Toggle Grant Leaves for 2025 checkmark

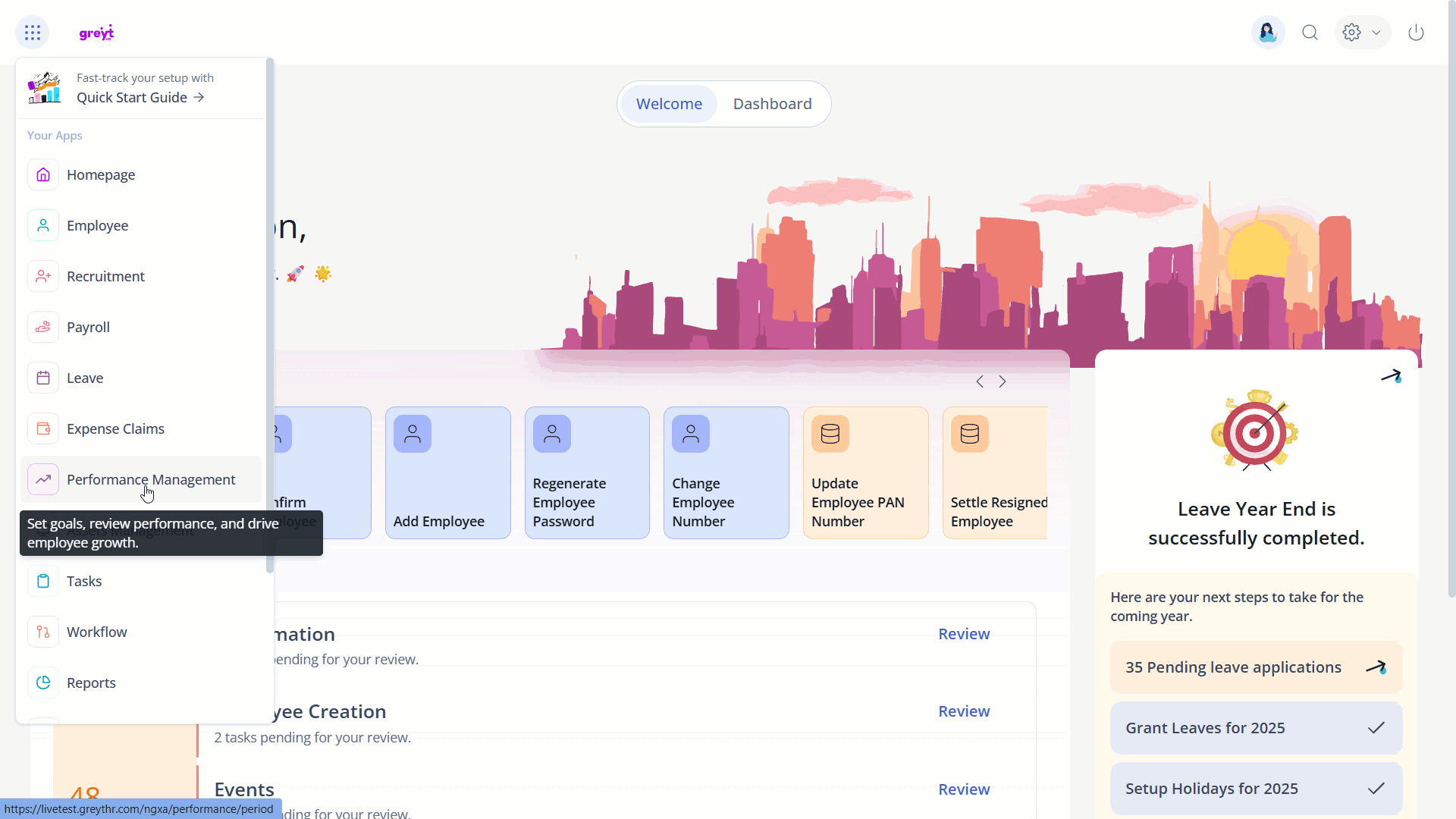(x=1376, y=728)
